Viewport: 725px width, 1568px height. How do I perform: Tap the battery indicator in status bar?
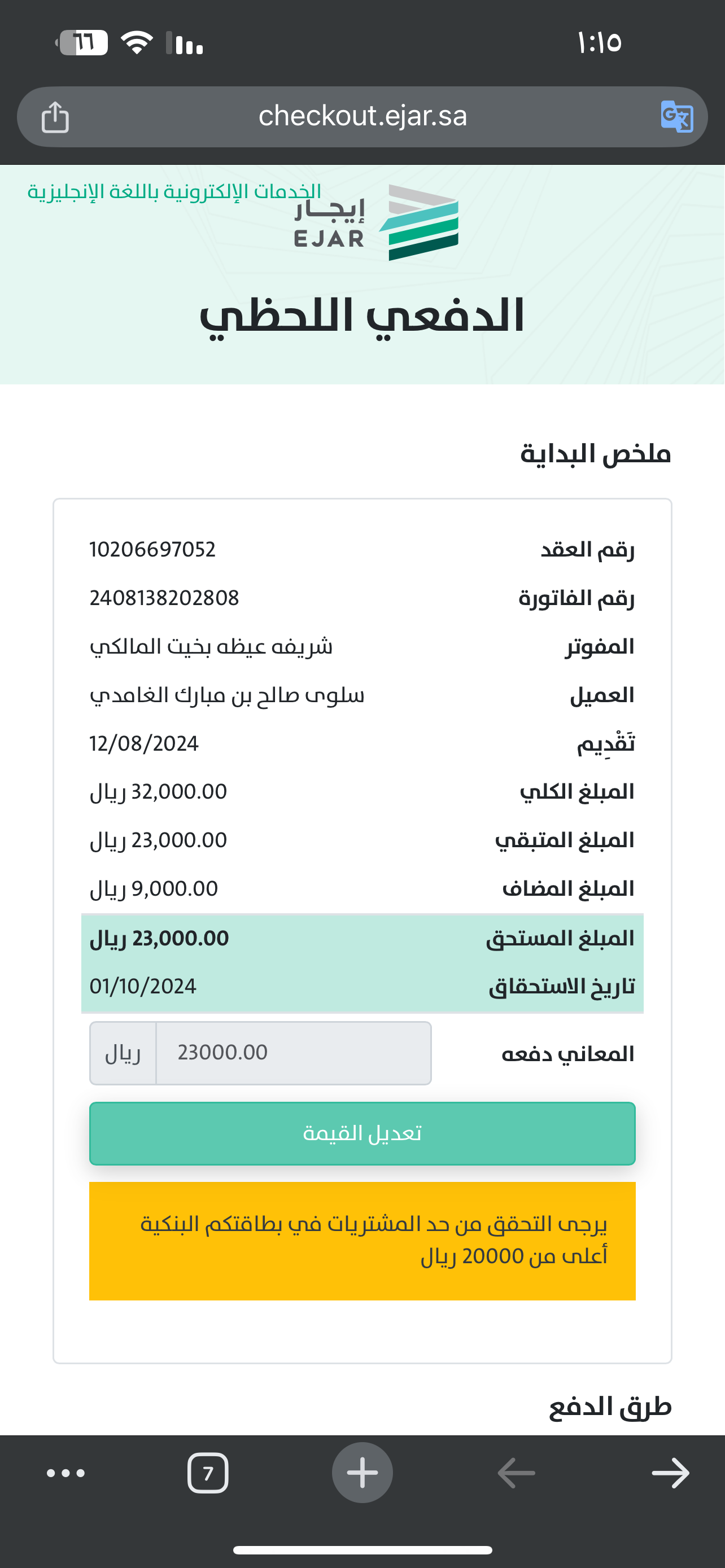83,42
